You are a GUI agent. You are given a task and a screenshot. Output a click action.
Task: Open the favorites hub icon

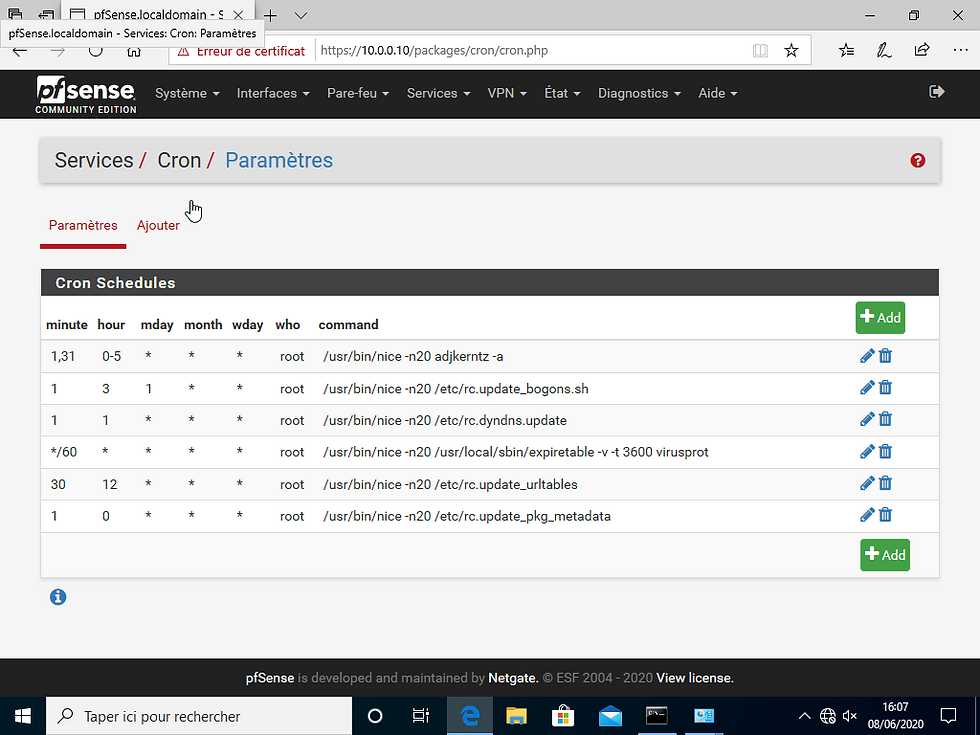(x=846, y=51)
